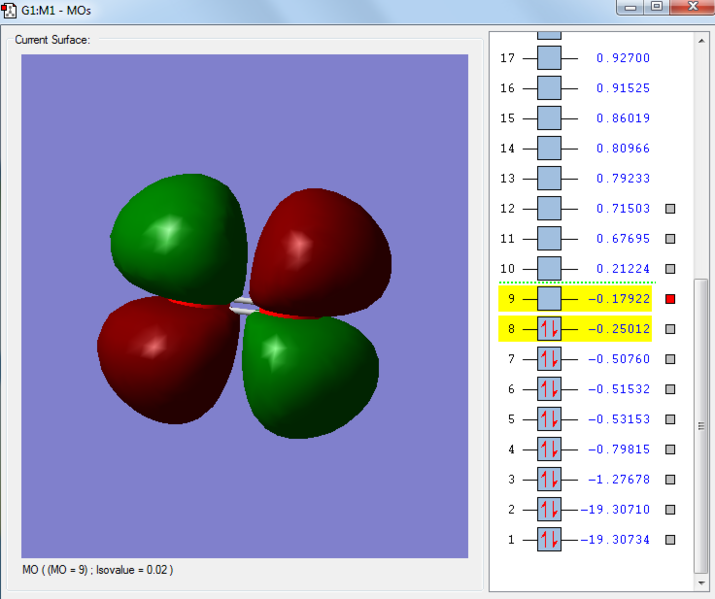
Task: Select occupied orbital box of MO 7
Action: (549, 359)
